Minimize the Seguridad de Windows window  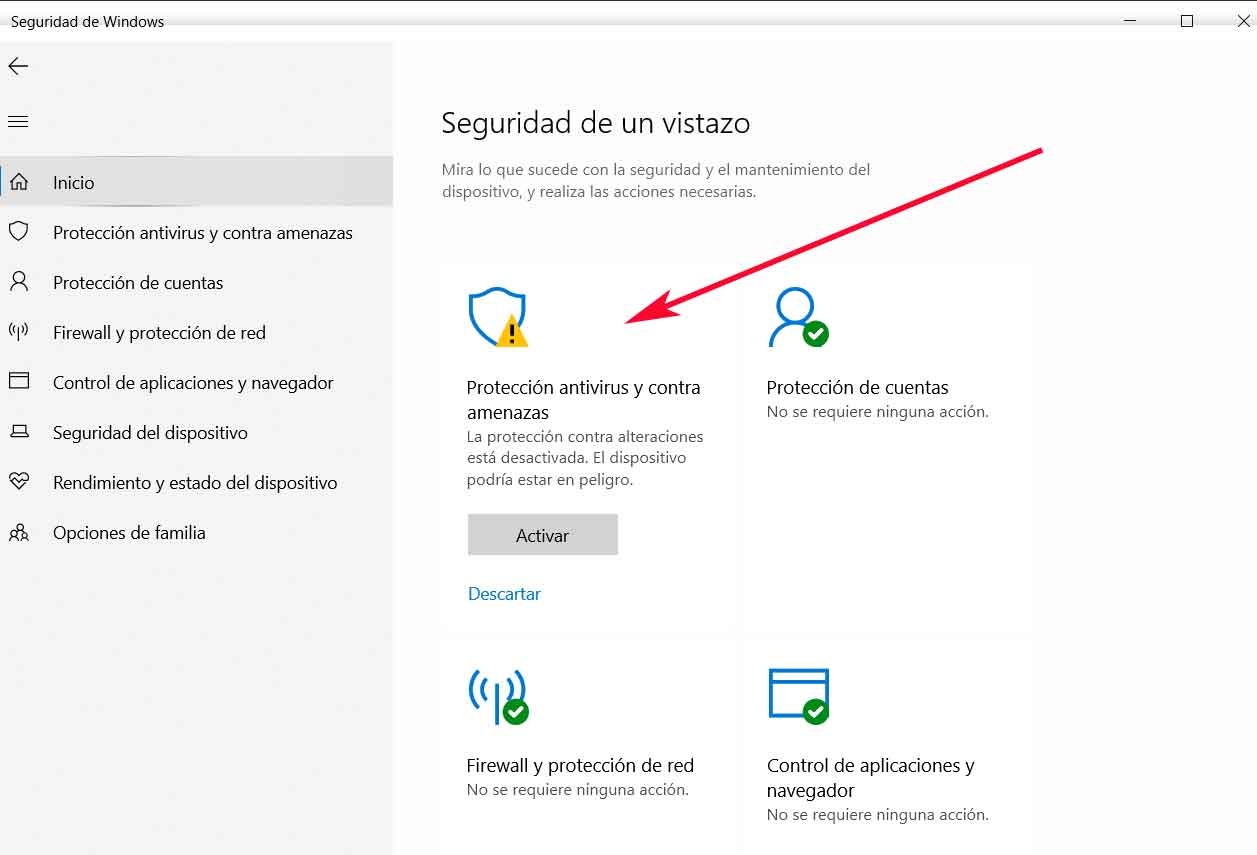coord(1130,21)
